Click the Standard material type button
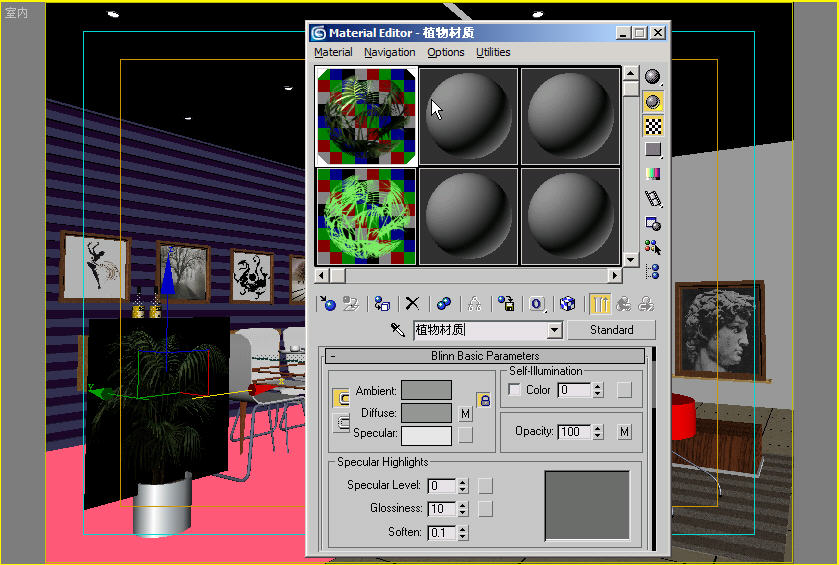The image size is (839, 565). [611, 330]
